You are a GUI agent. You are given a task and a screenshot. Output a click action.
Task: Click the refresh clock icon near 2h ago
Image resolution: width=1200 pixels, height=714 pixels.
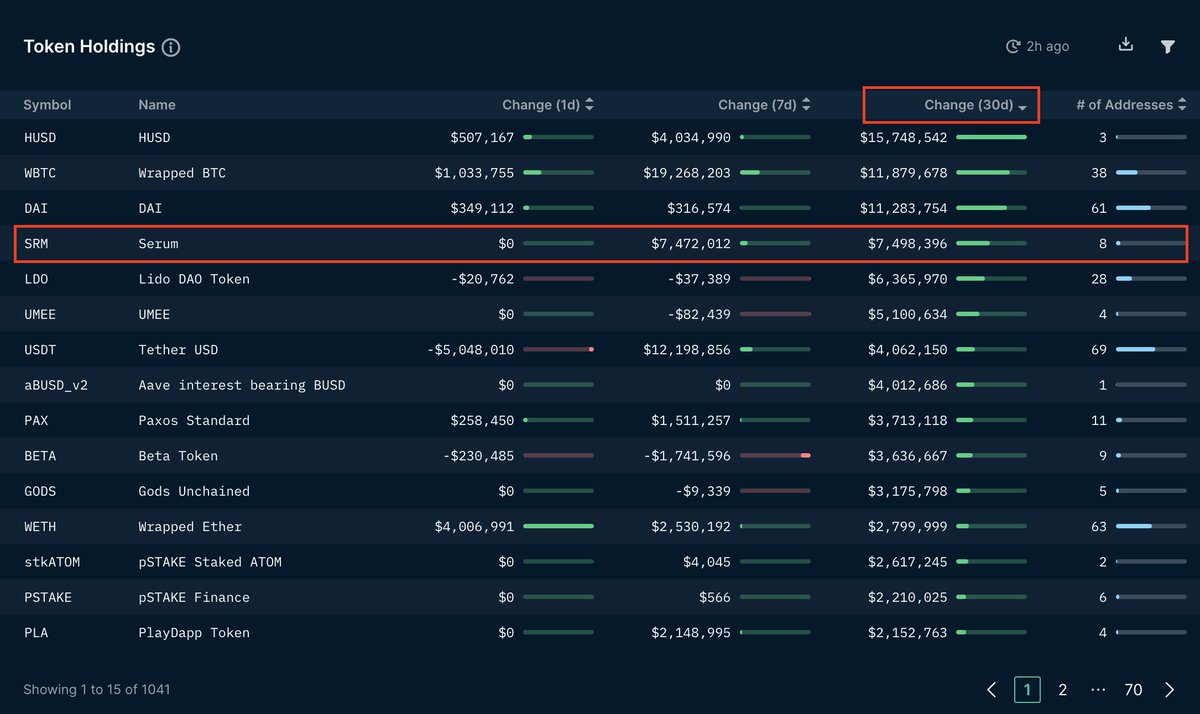pyautogui.click(x=1013, y=47)
